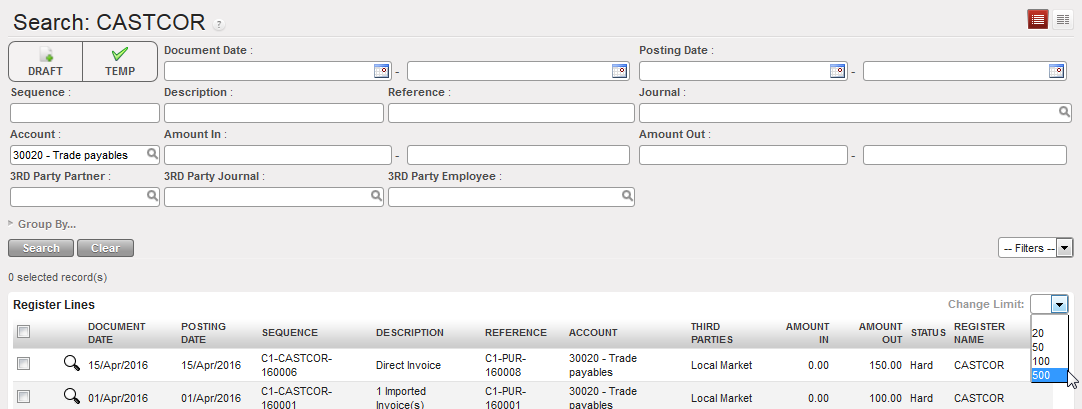Click the Change Limit dropdown arrow

[x=1059, y=304]
